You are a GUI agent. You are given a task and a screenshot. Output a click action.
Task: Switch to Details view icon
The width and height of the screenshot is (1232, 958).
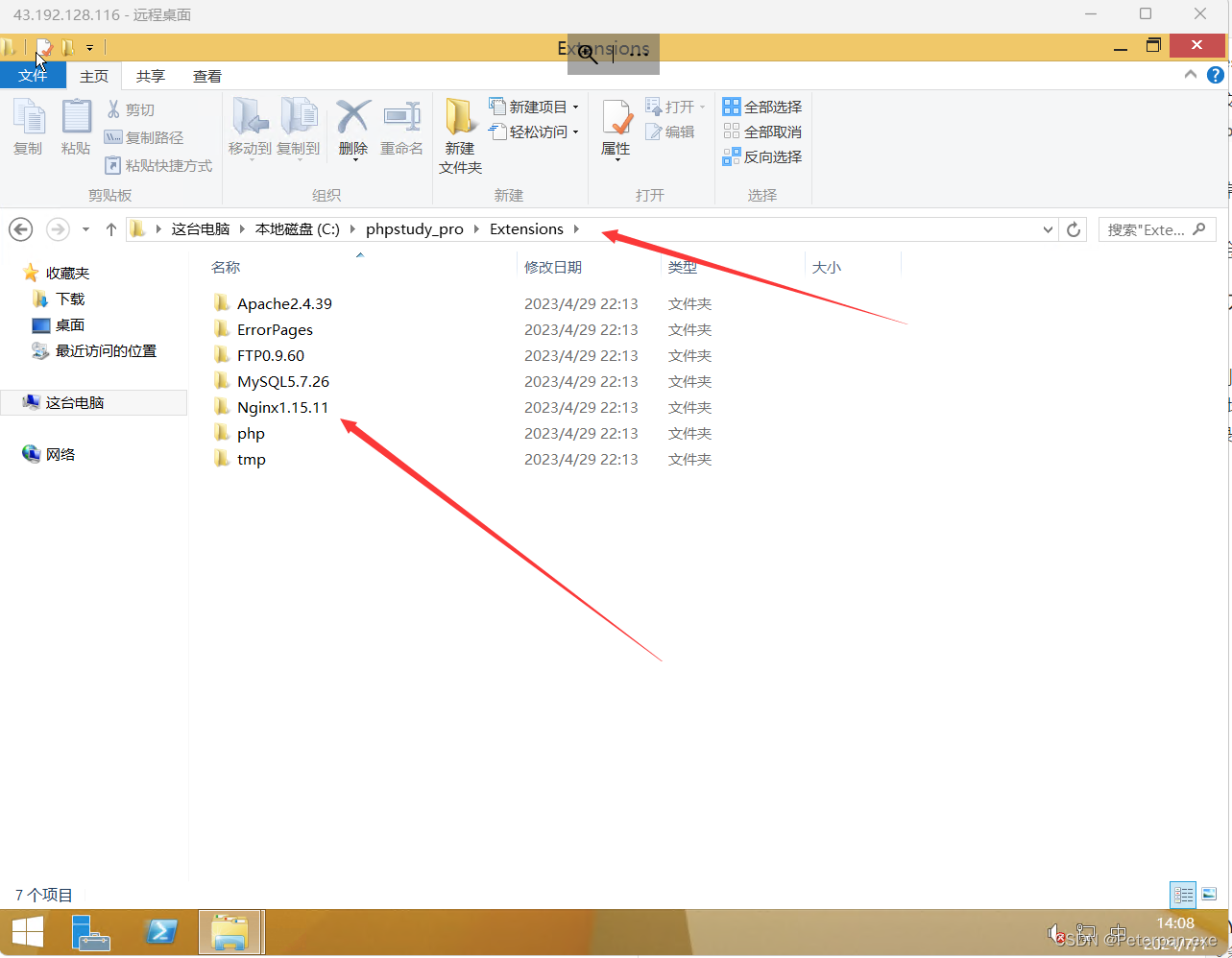1183,895
